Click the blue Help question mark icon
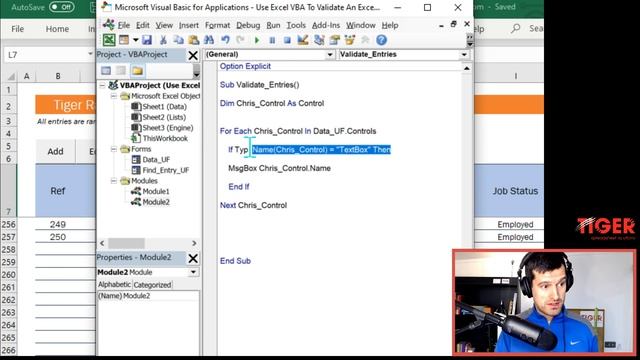The image size is (640, 360). tap(381, 40)
